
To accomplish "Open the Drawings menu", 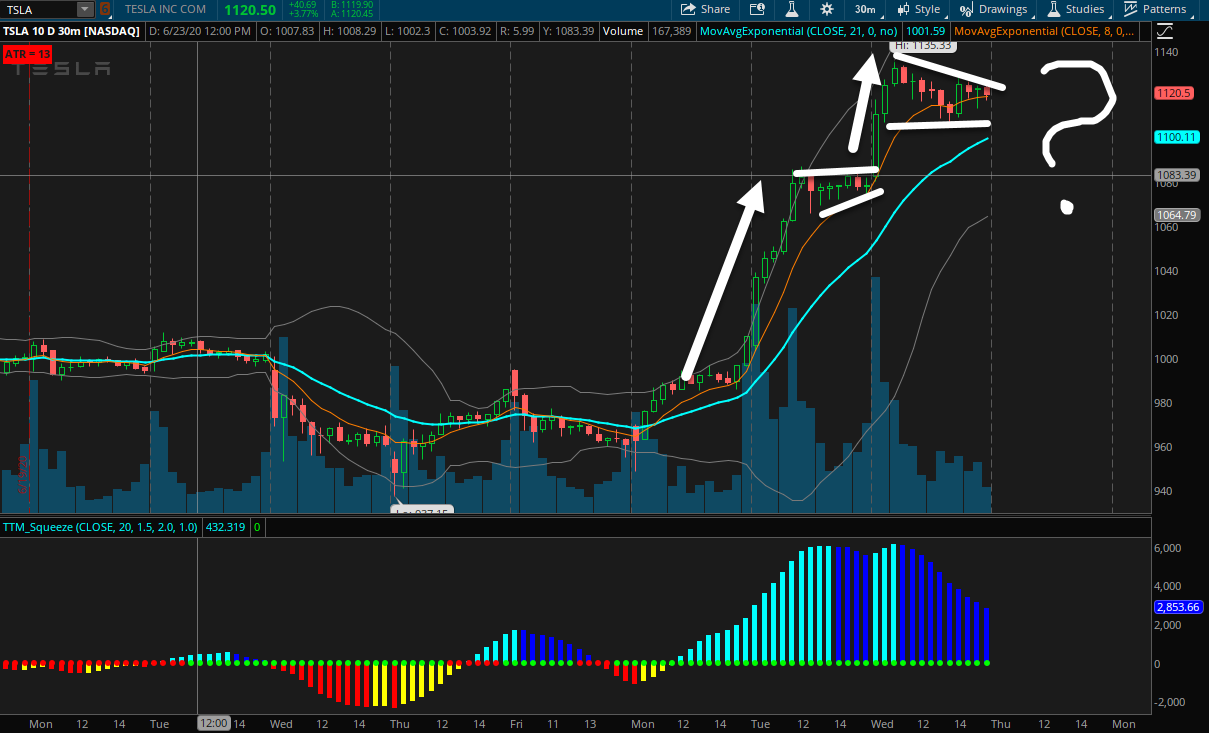I will (993, 9).
